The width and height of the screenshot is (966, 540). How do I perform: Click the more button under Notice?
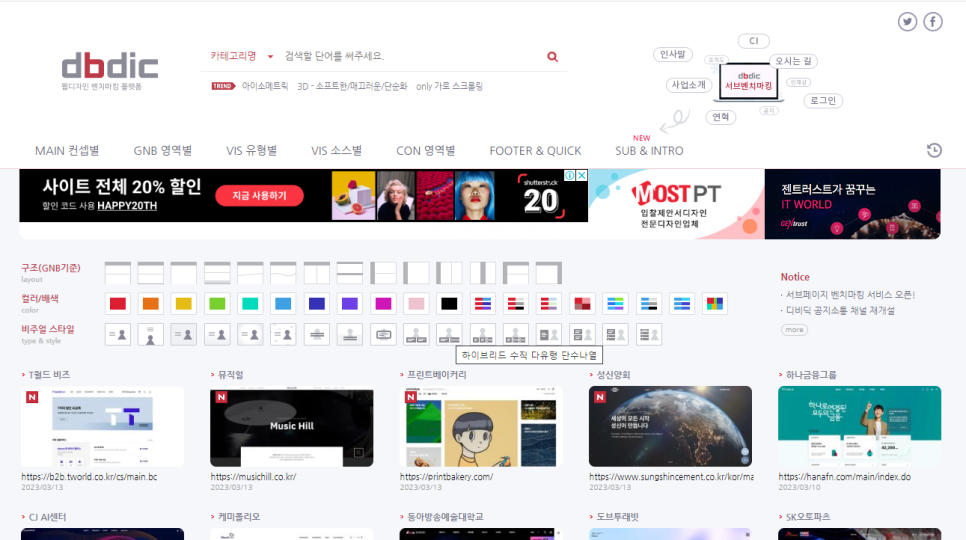794,330
